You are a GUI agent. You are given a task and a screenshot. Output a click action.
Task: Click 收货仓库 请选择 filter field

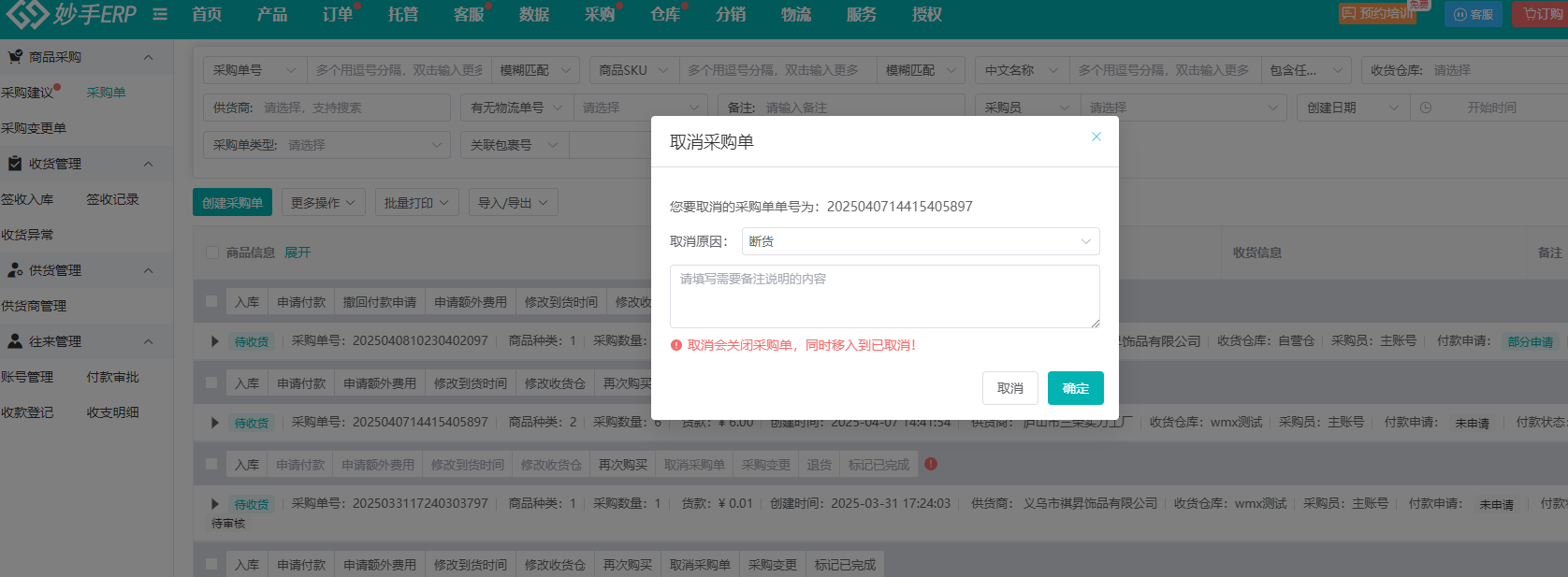pos(1497,70)
